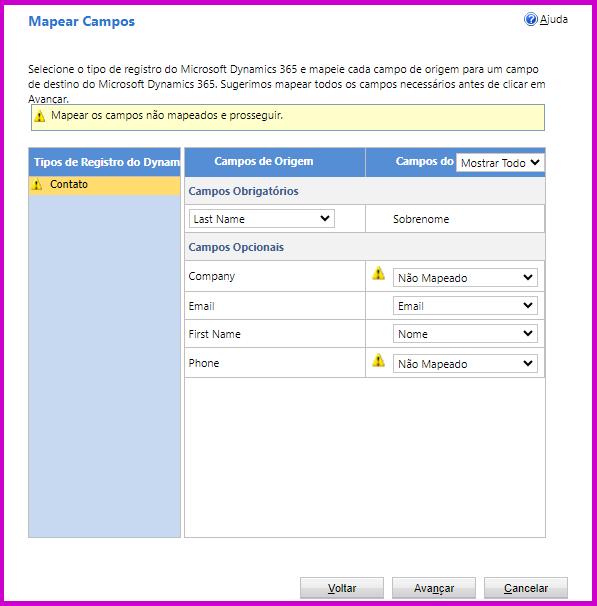Open the Last Name source field dropdown
Image resolution: width=597 pixels, height=606 pixels.
coord(262,219)
